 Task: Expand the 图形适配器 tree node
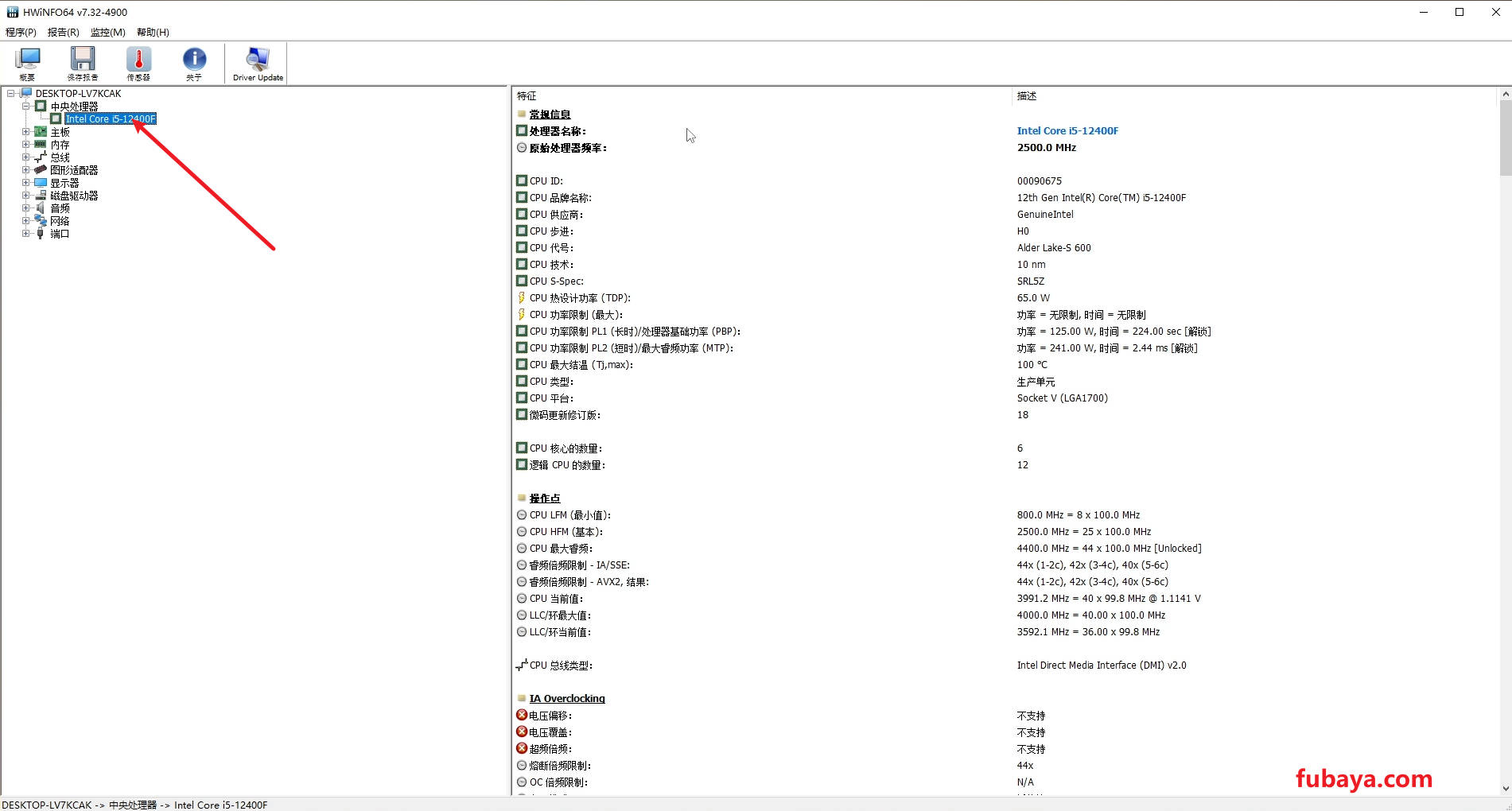[x=25, y=170]
